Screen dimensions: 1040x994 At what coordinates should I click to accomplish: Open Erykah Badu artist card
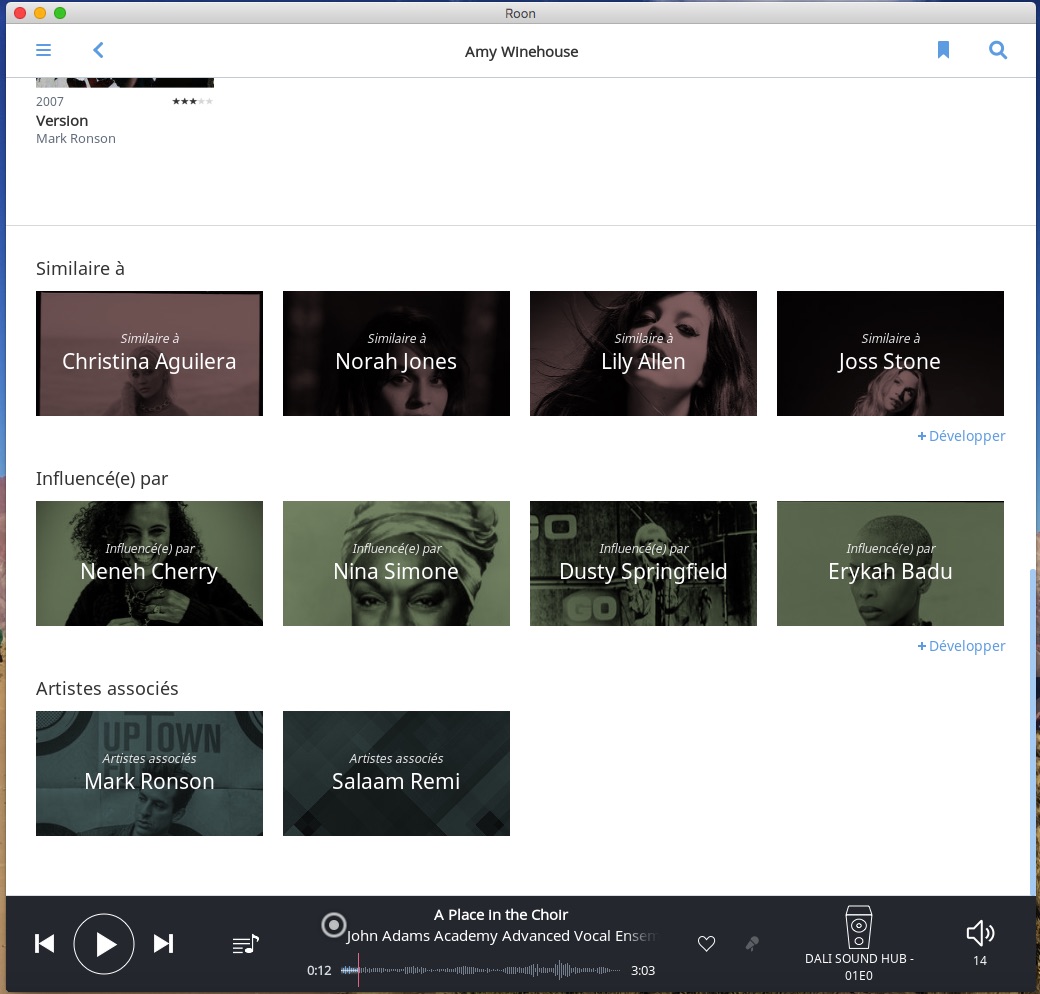coord(890,564)
